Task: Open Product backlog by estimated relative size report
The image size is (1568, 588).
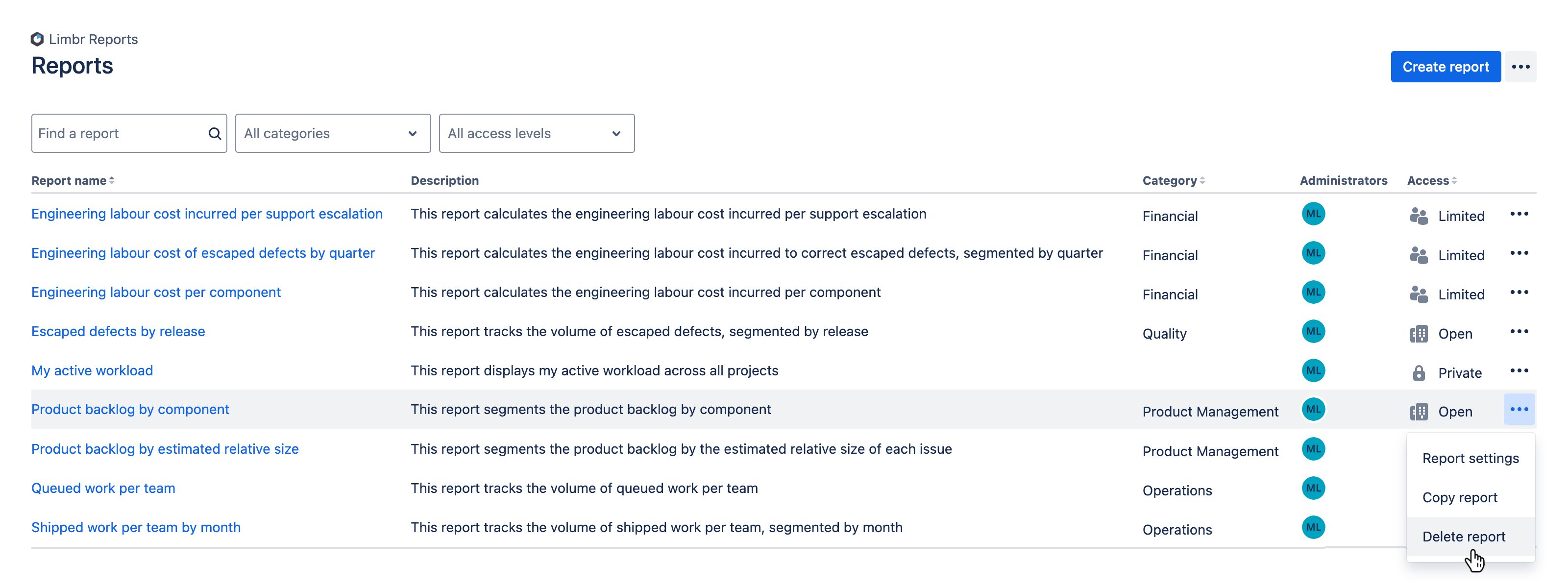Action: (165, 449)
